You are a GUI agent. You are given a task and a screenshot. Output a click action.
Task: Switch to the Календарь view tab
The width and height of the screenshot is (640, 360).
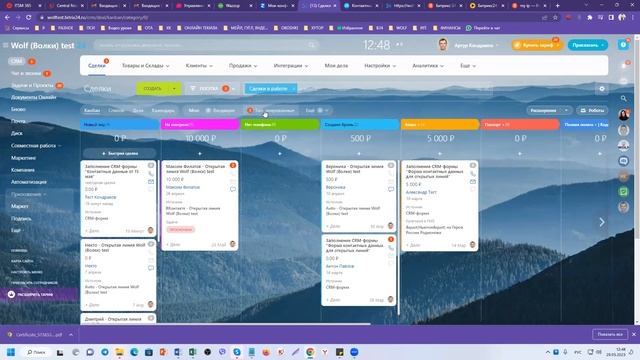click(163, 111)
